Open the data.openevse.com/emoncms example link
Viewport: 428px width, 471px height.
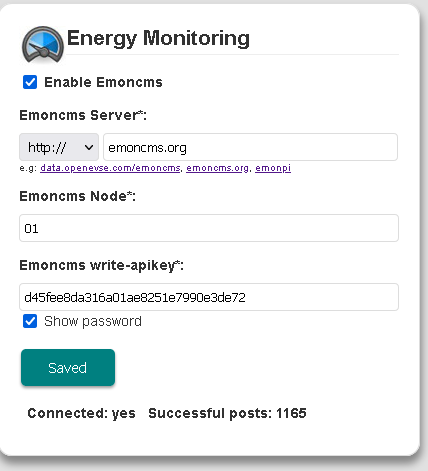click(x=110, y=168)
